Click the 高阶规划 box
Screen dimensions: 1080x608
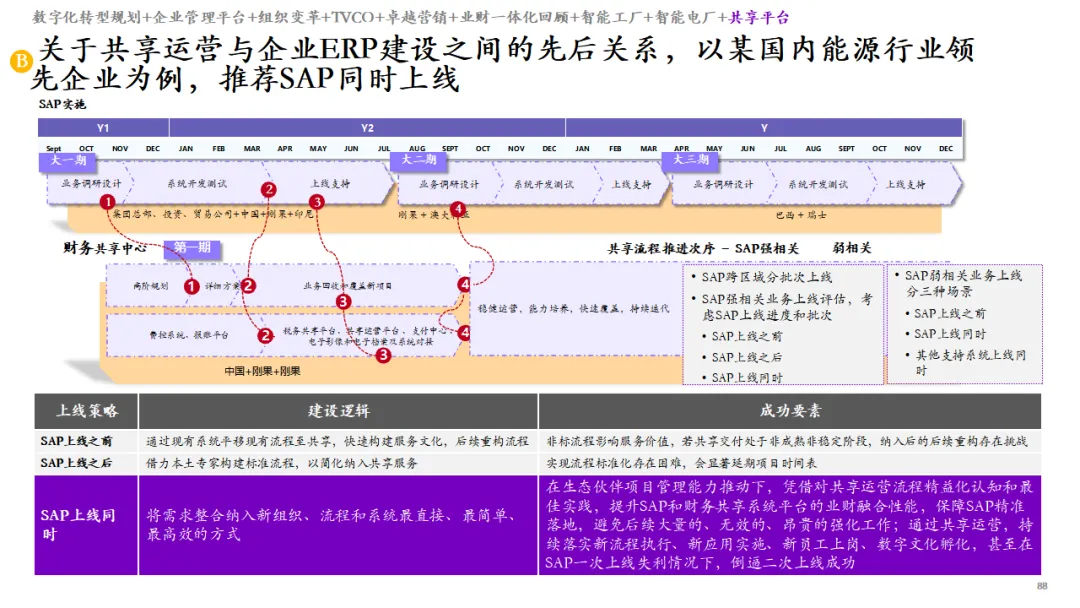pyautogui.click(x=150, y=285)
